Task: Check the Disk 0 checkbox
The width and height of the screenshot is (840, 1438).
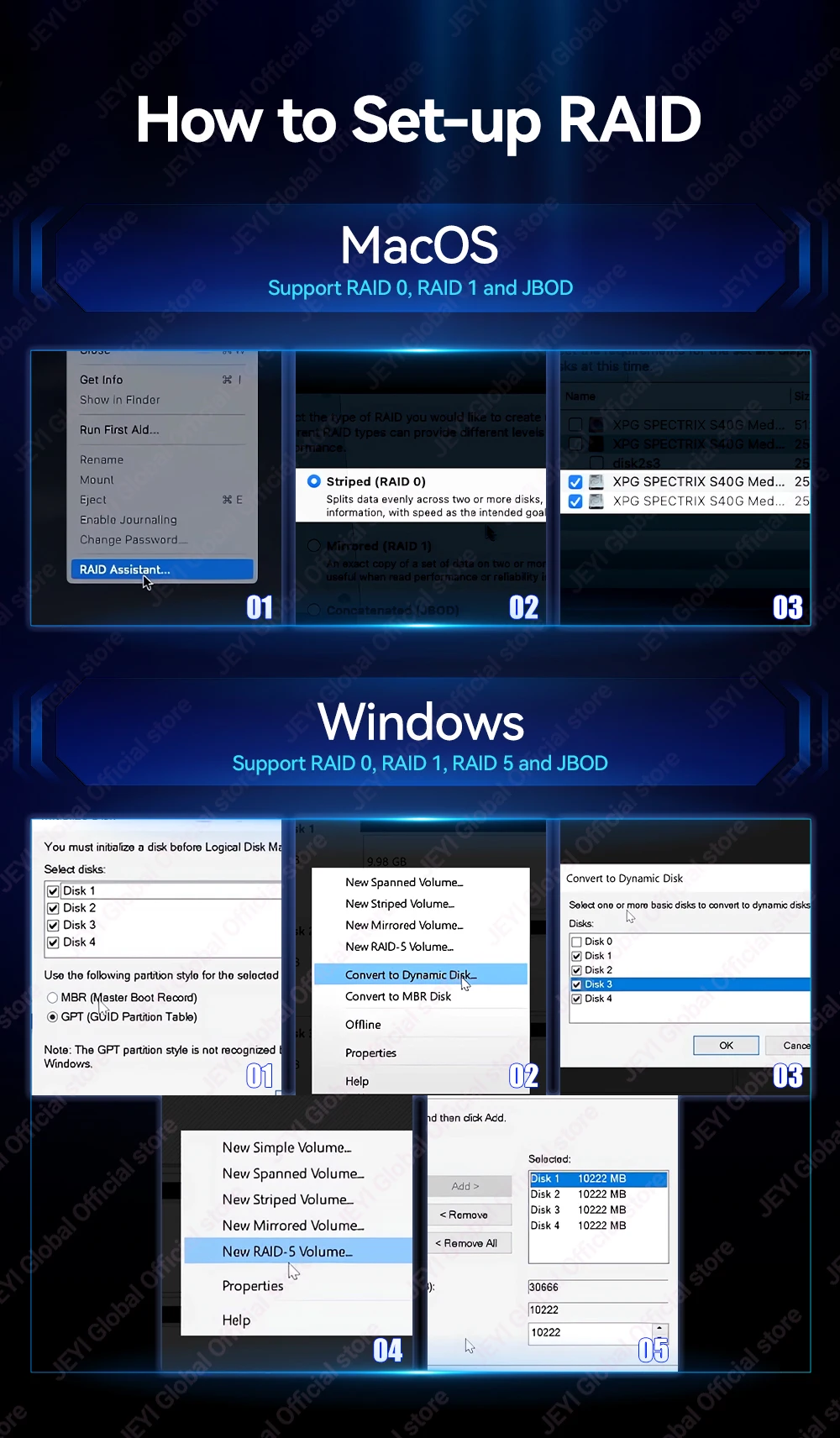Action: [x=577, y=942]
